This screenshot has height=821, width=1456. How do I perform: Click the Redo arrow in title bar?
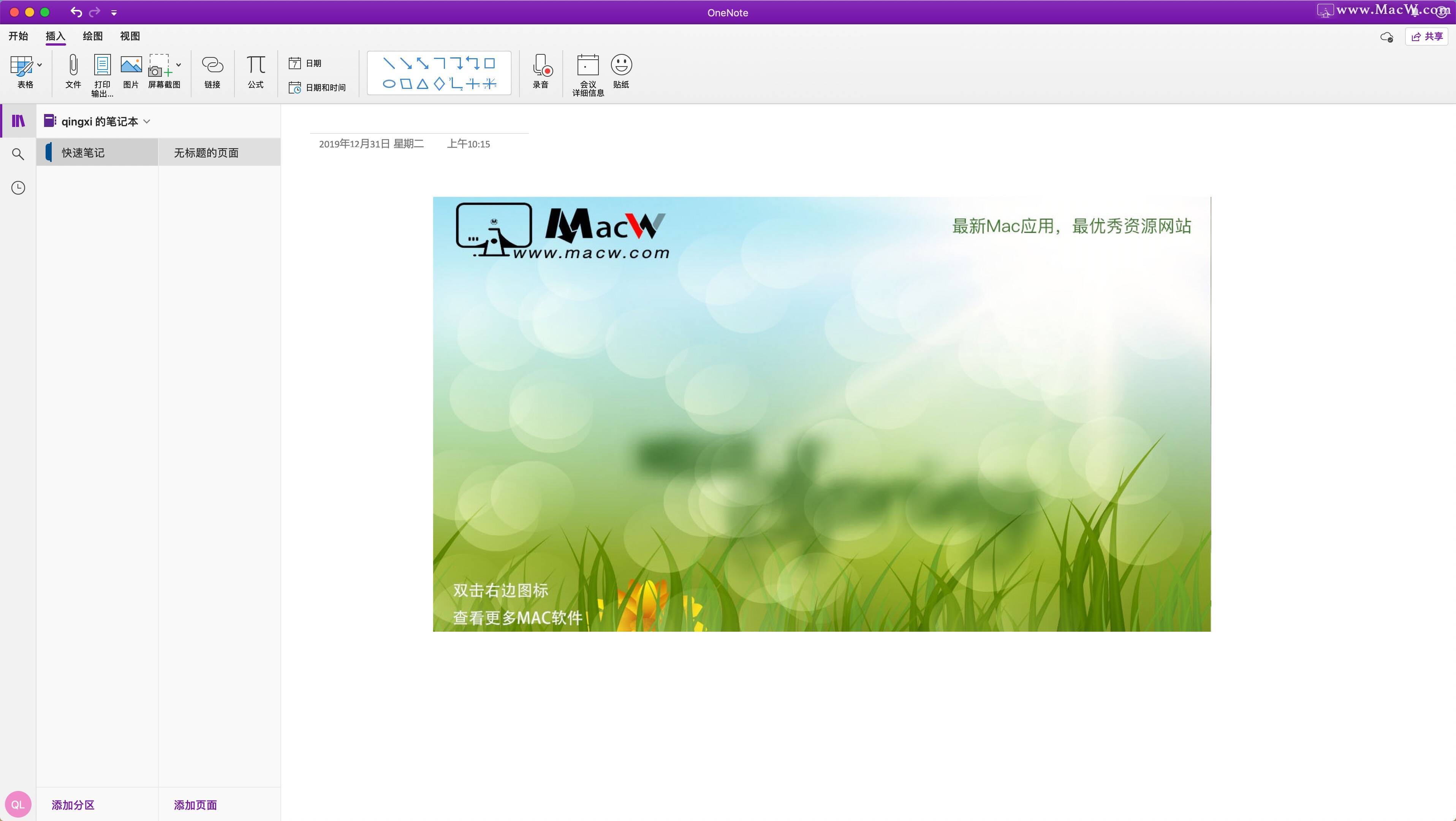coord(94,12)
